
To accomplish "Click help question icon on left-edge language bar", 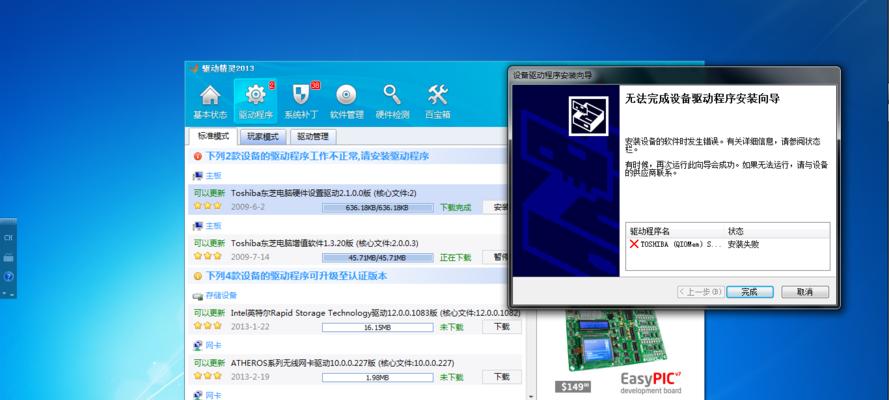I will click(x=9, y=276).
